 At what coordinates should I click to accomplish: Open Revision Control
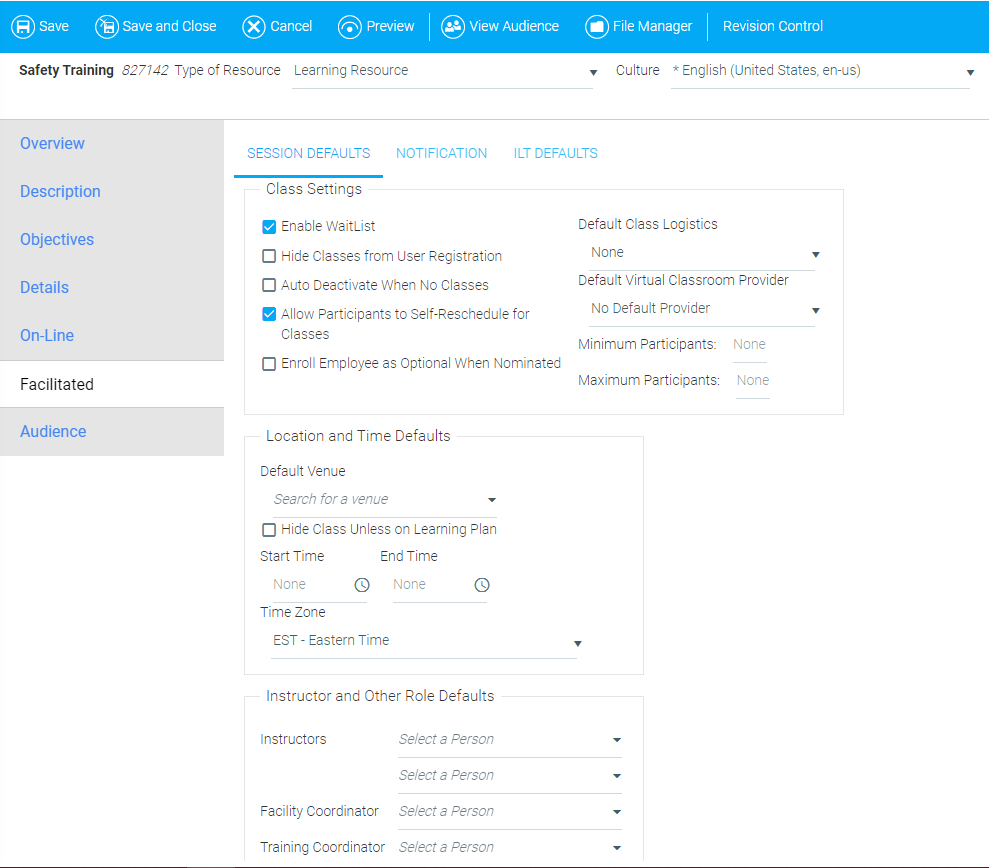point(773,26)
